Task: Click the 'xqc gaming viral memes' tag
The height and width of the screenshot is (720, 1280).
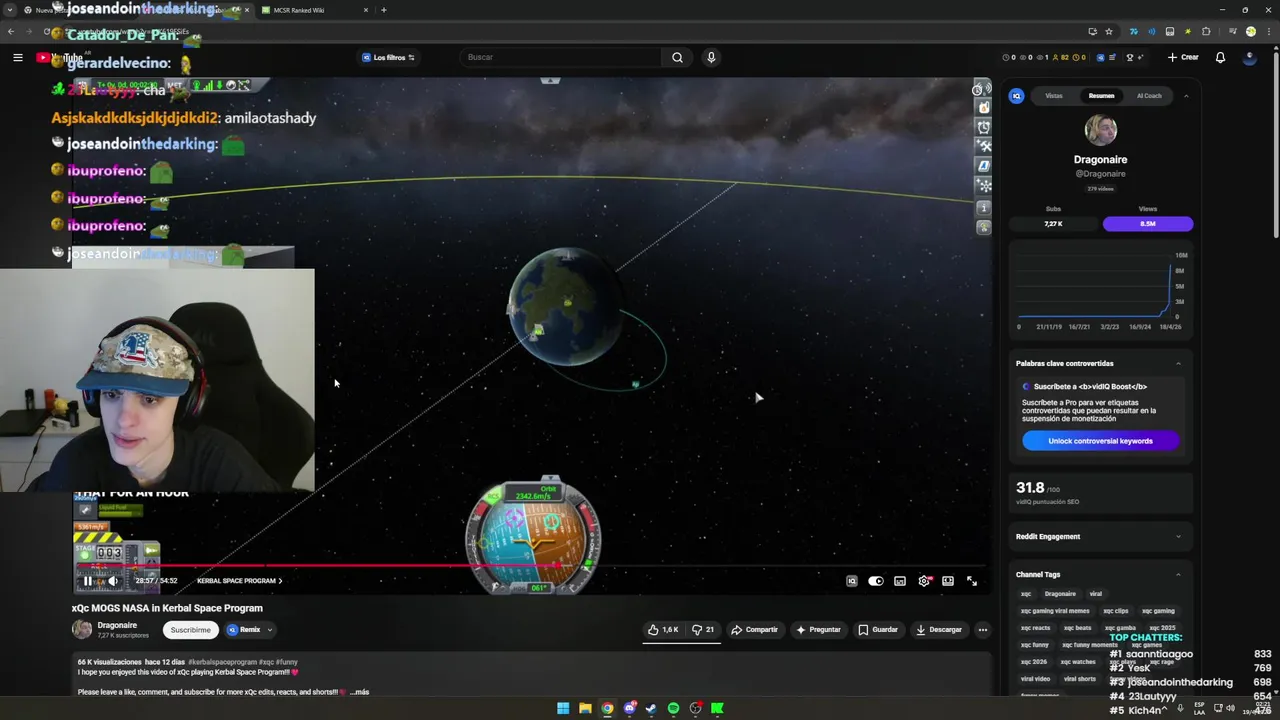Action: (x=1055, y=611)
